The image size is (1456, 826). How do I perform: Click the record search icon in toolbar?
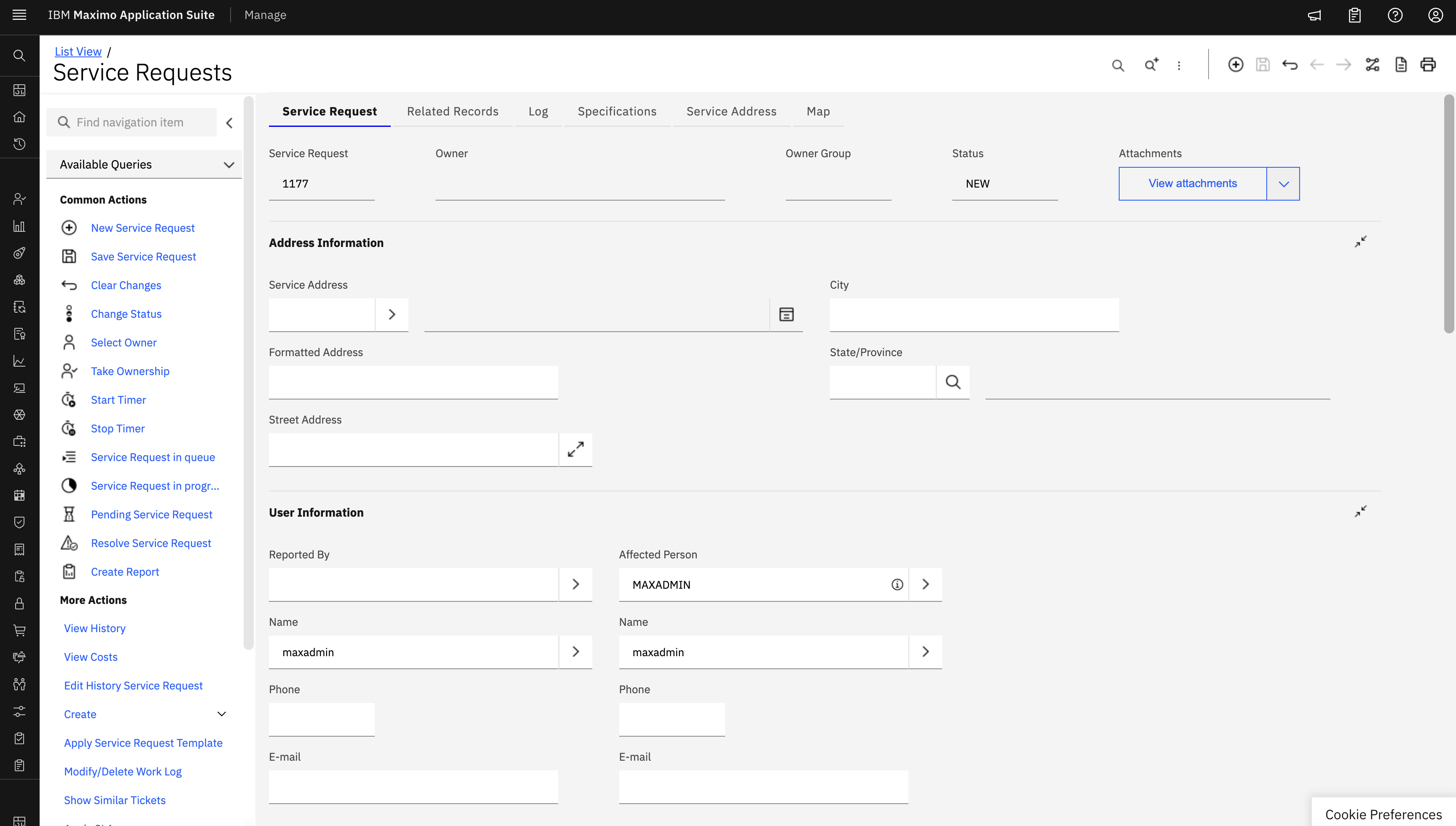point(1118,65)
